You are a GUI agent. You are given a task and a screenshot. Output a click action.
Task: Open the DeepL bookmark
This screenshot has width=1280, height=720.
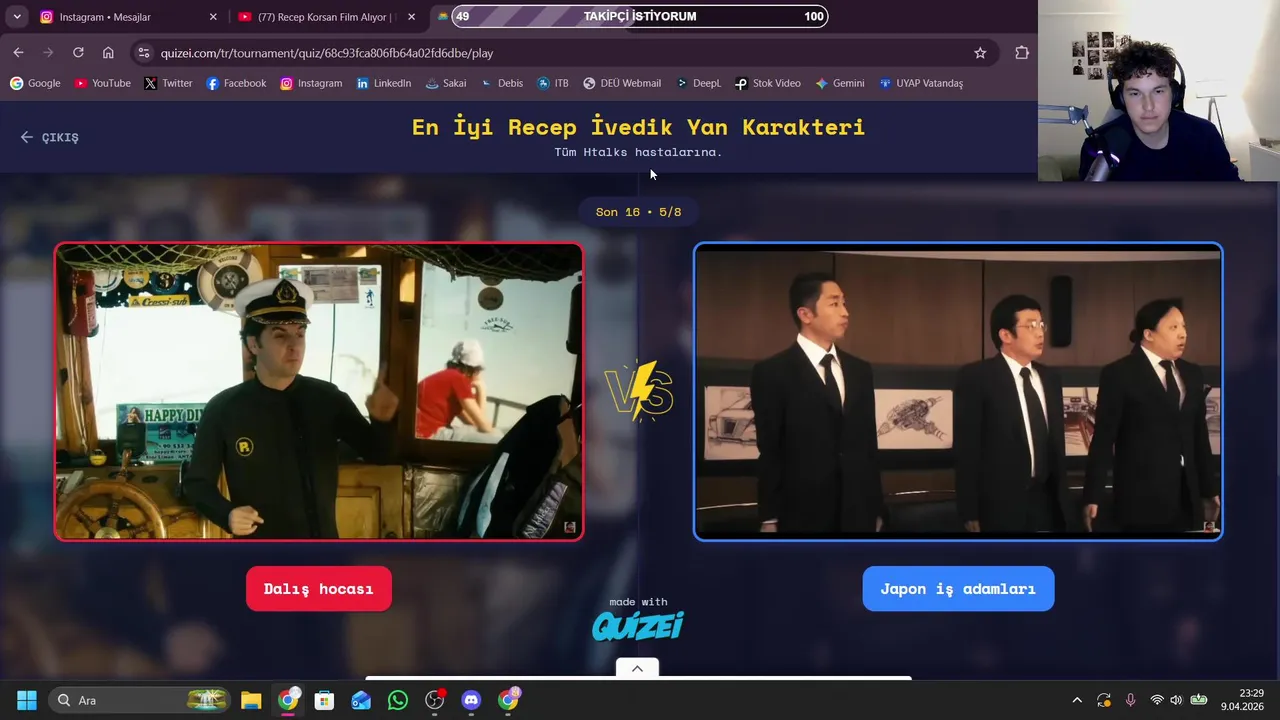click(x=698, y=83)
